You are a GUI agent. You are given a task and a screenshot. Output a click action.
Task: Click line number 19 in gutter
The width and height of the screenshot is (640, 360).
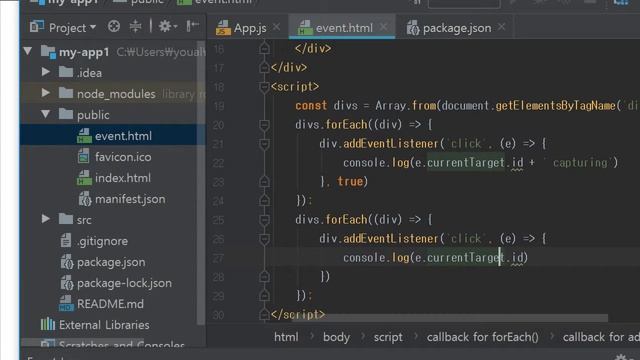219,106
